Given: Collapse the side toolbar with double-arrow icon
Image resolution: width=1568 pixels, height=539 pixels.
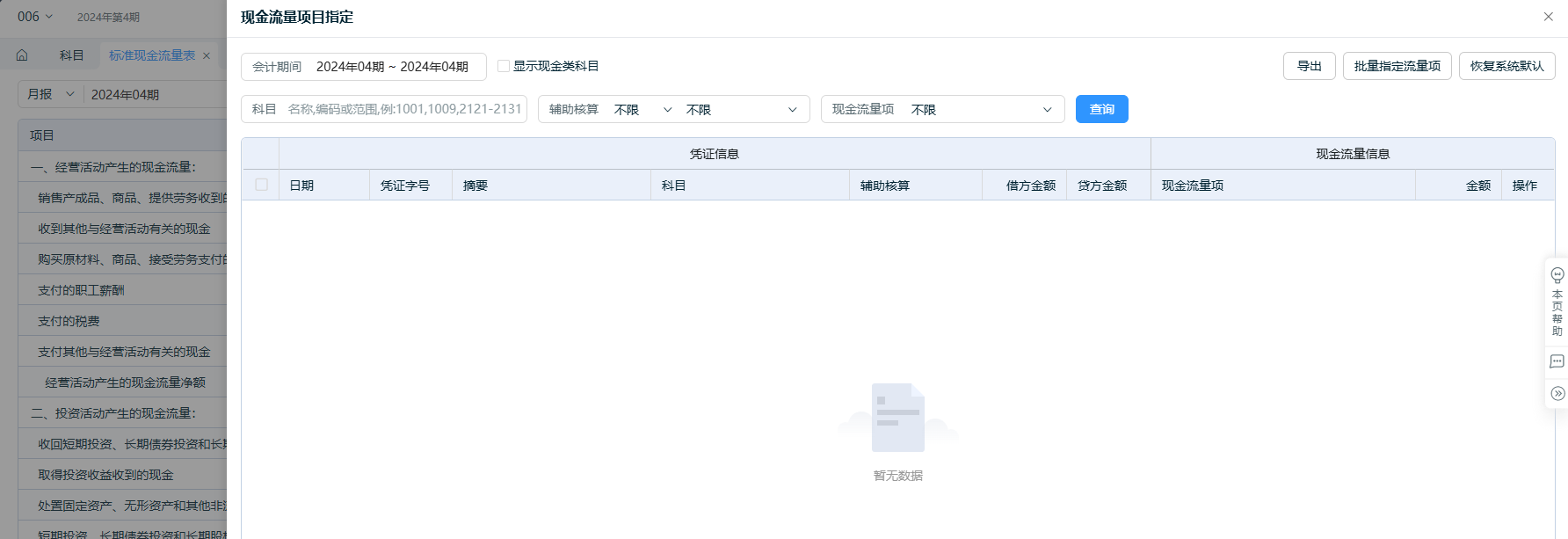Looking at the screenshot, I should click(1557, 393).
